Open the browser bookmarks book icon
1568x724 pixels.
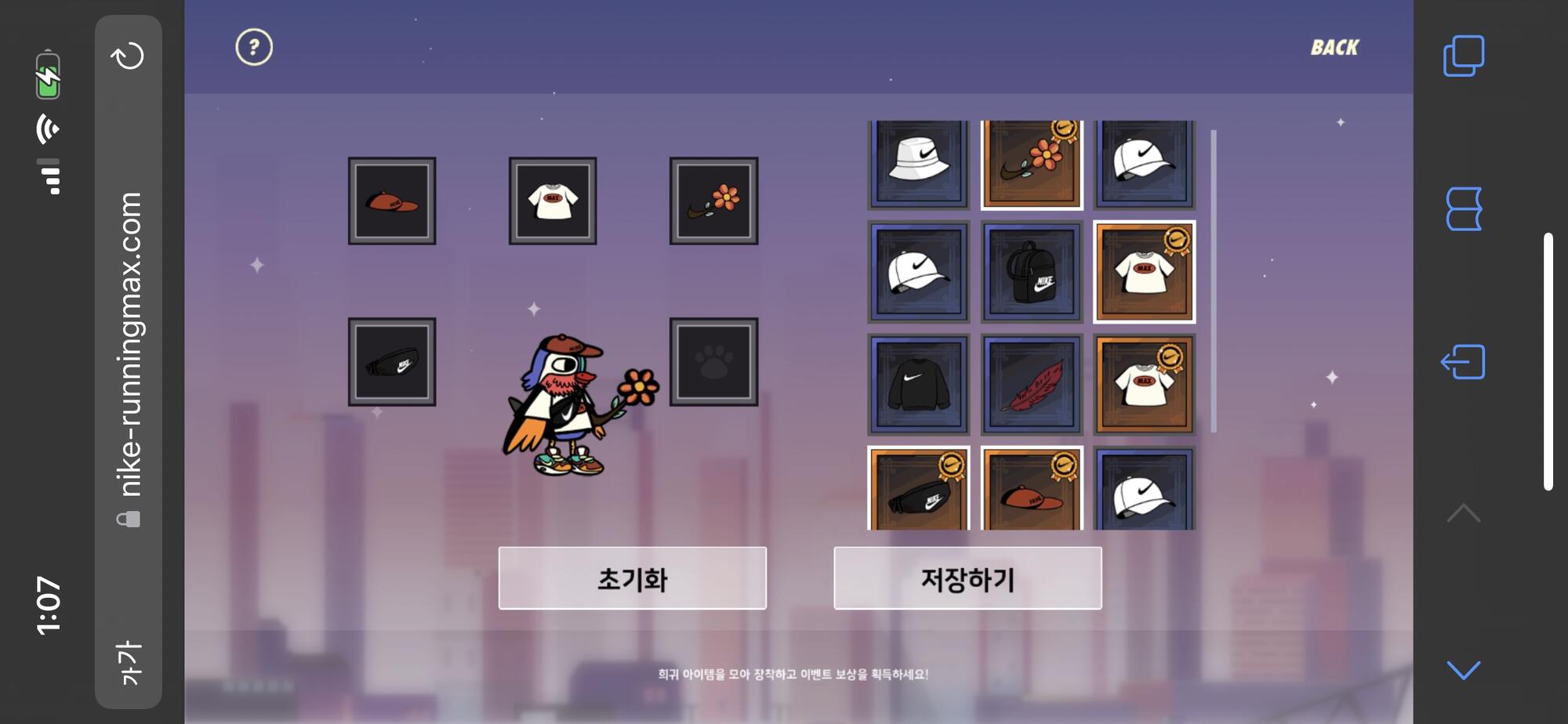1464,209
